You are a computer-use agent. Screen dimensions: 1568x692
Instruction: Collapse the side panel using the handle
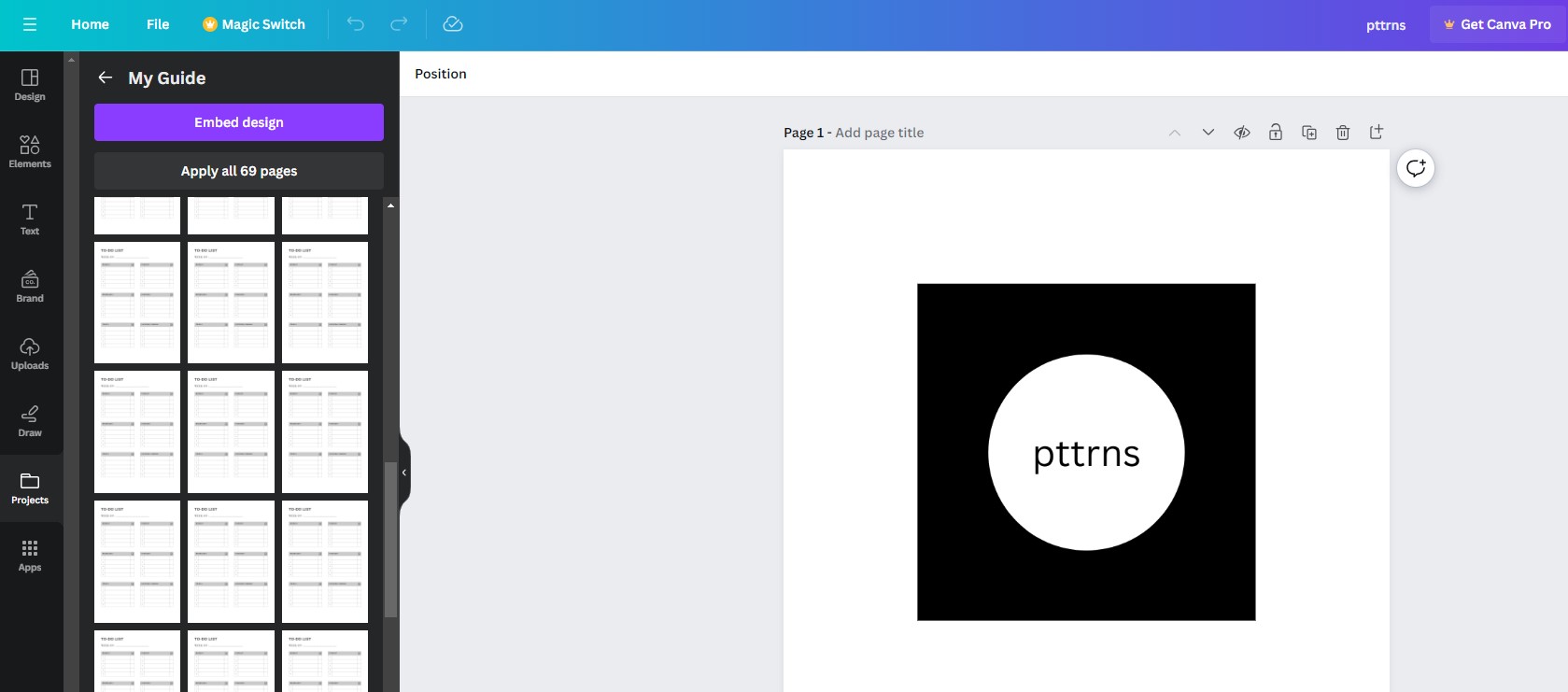coord(404,473)
